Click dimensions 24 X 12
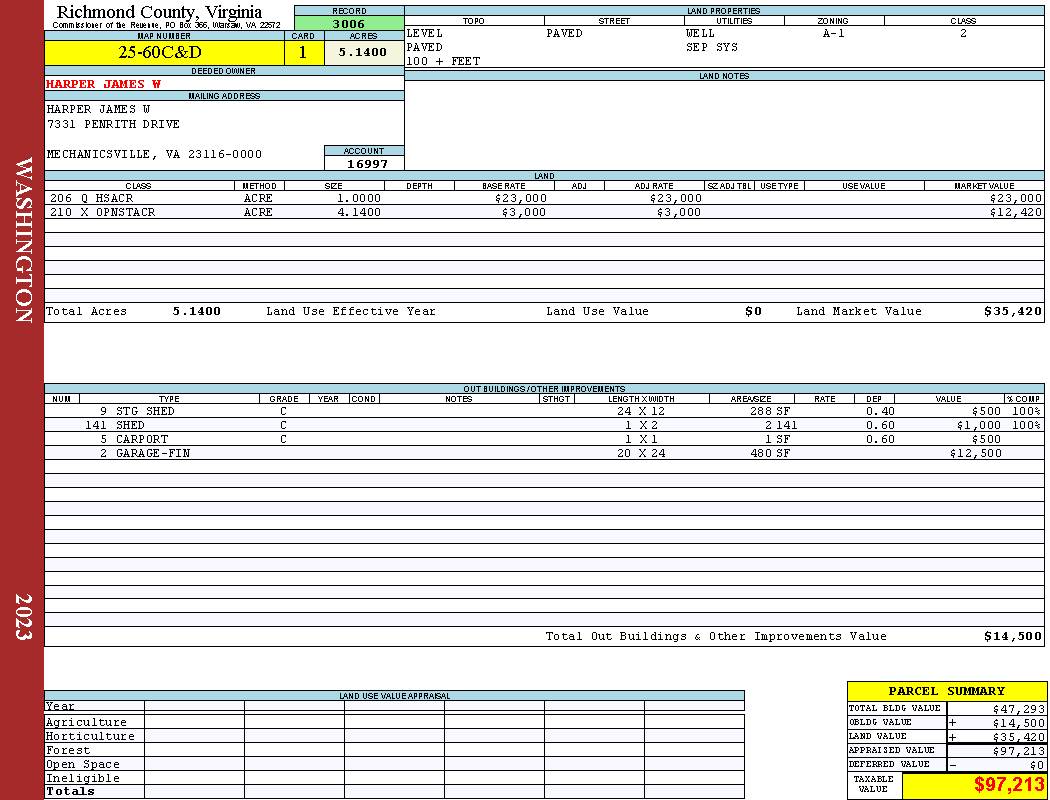Screen dimensions: 1050x800 click(x=641, y=411)
